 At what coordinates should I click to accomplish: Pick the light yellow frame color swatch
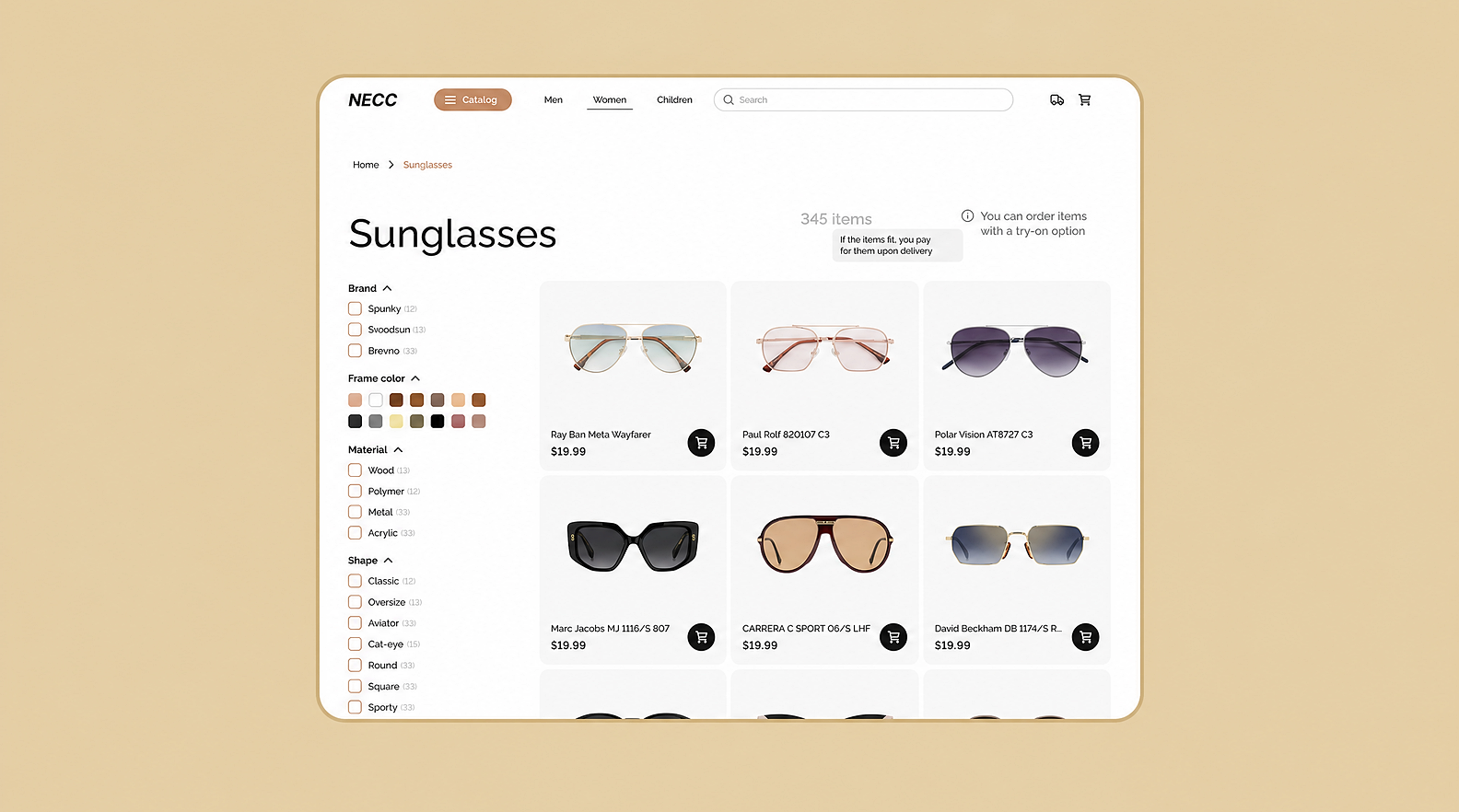point(396,421)
